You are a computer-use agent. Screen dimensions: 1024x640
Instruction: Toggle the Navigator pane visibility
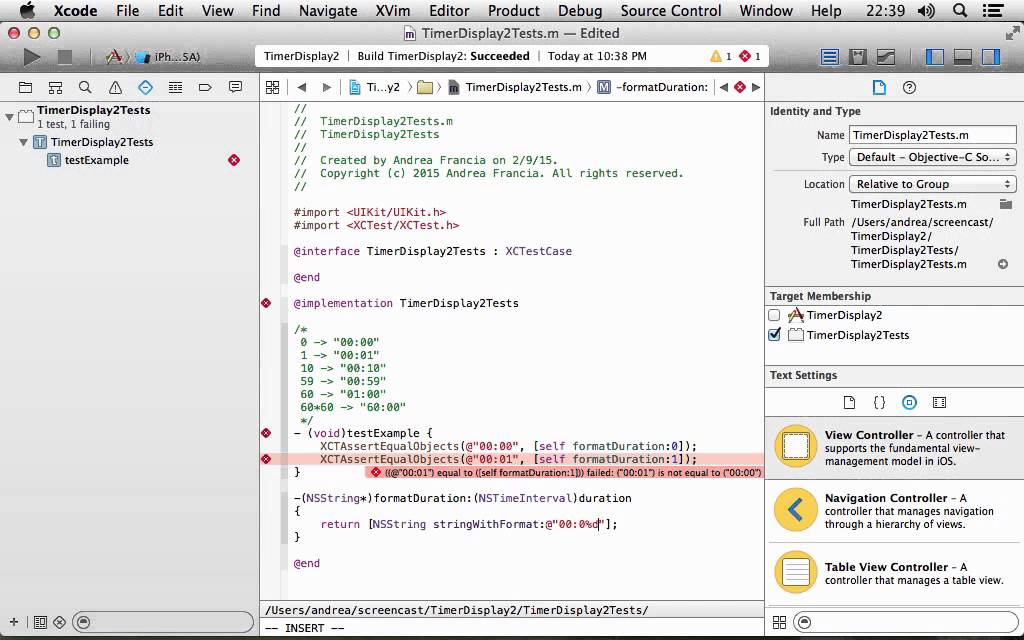[x=935, y=57]
